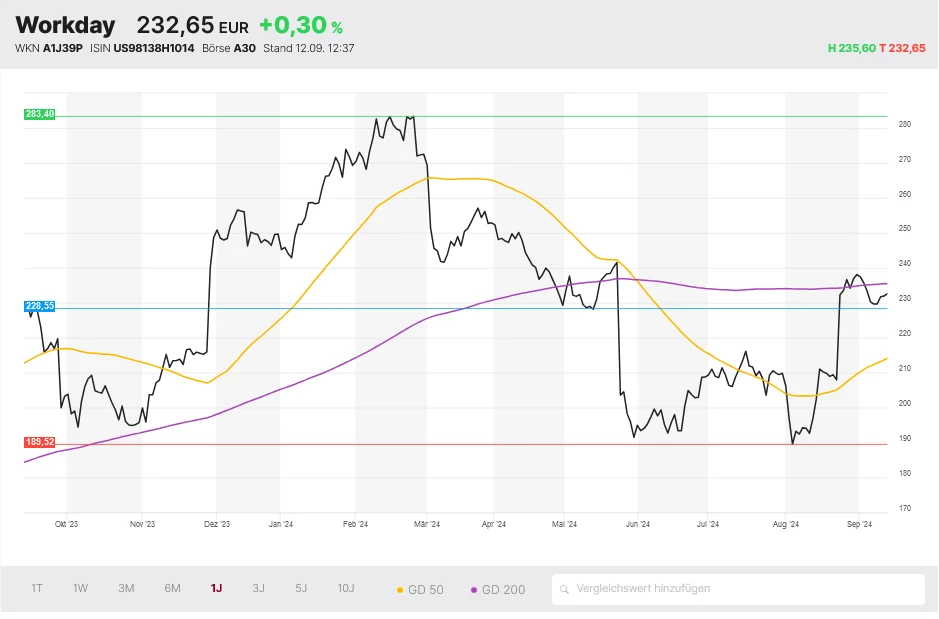Click the daily low T 232,65 value
This screenshot has height=619, width=939.
tap(902, 48)
